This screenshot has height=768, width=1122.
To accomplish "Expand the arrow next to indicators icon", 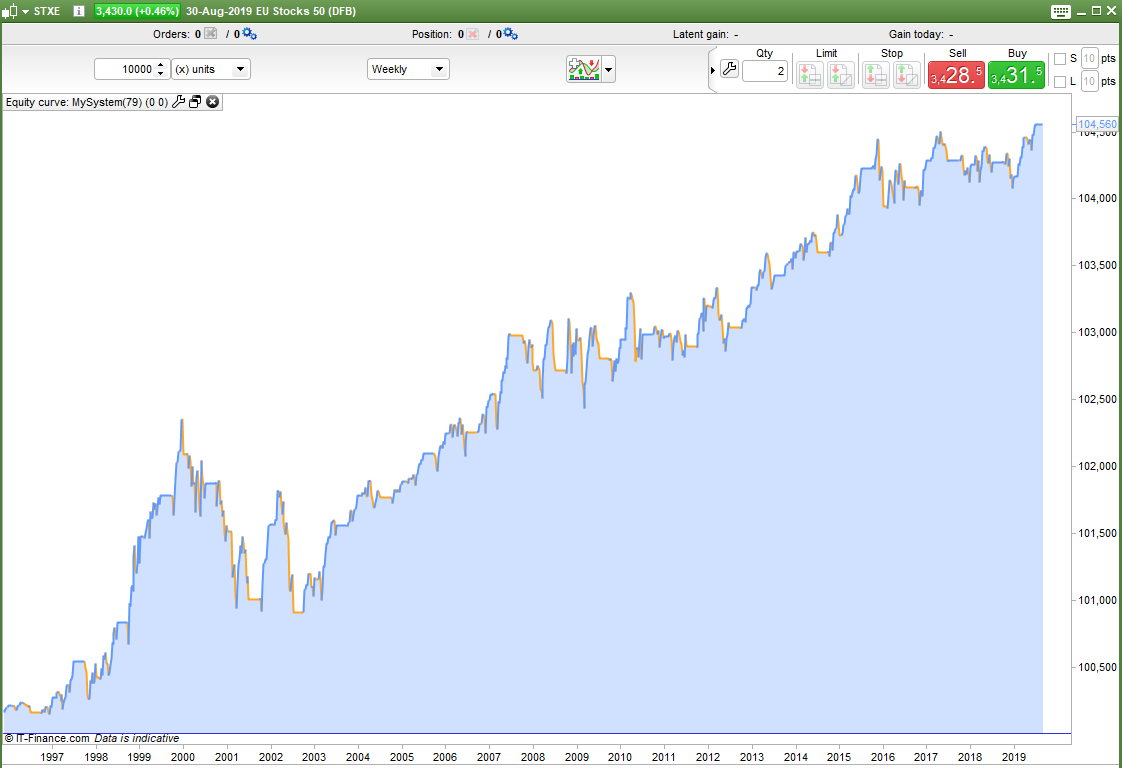I will click(x=609, y=69).
